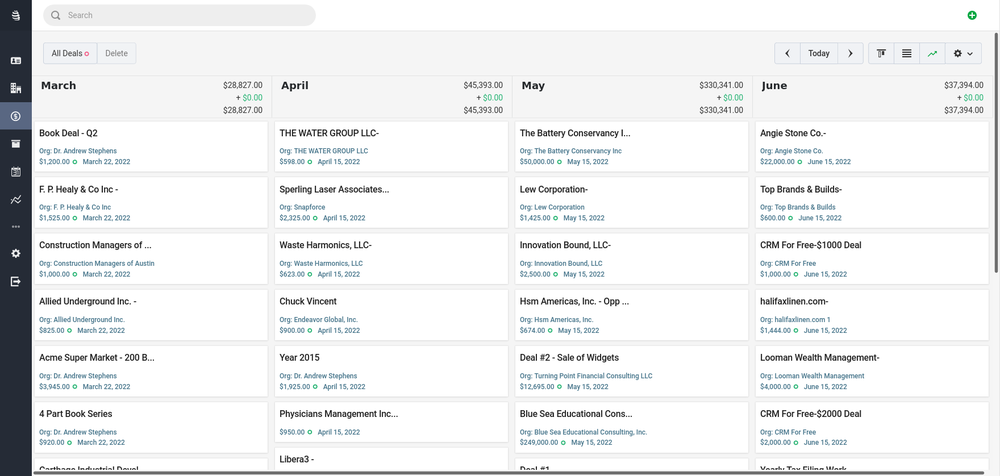Open the Lew Corporation- deal title

pos(554,190)
